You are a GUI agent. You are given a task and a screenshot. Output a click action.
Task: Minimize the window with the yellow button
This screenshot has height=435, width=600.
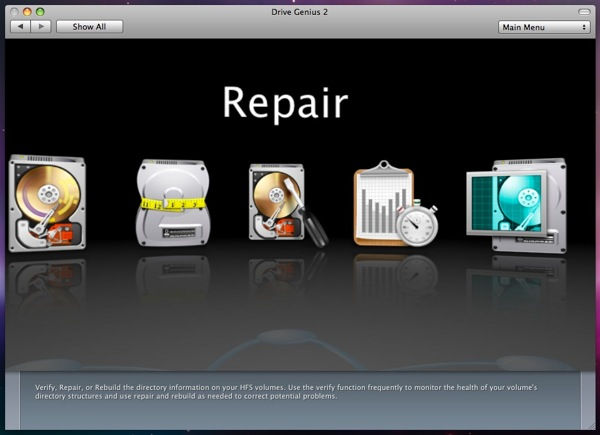(27, 10)
